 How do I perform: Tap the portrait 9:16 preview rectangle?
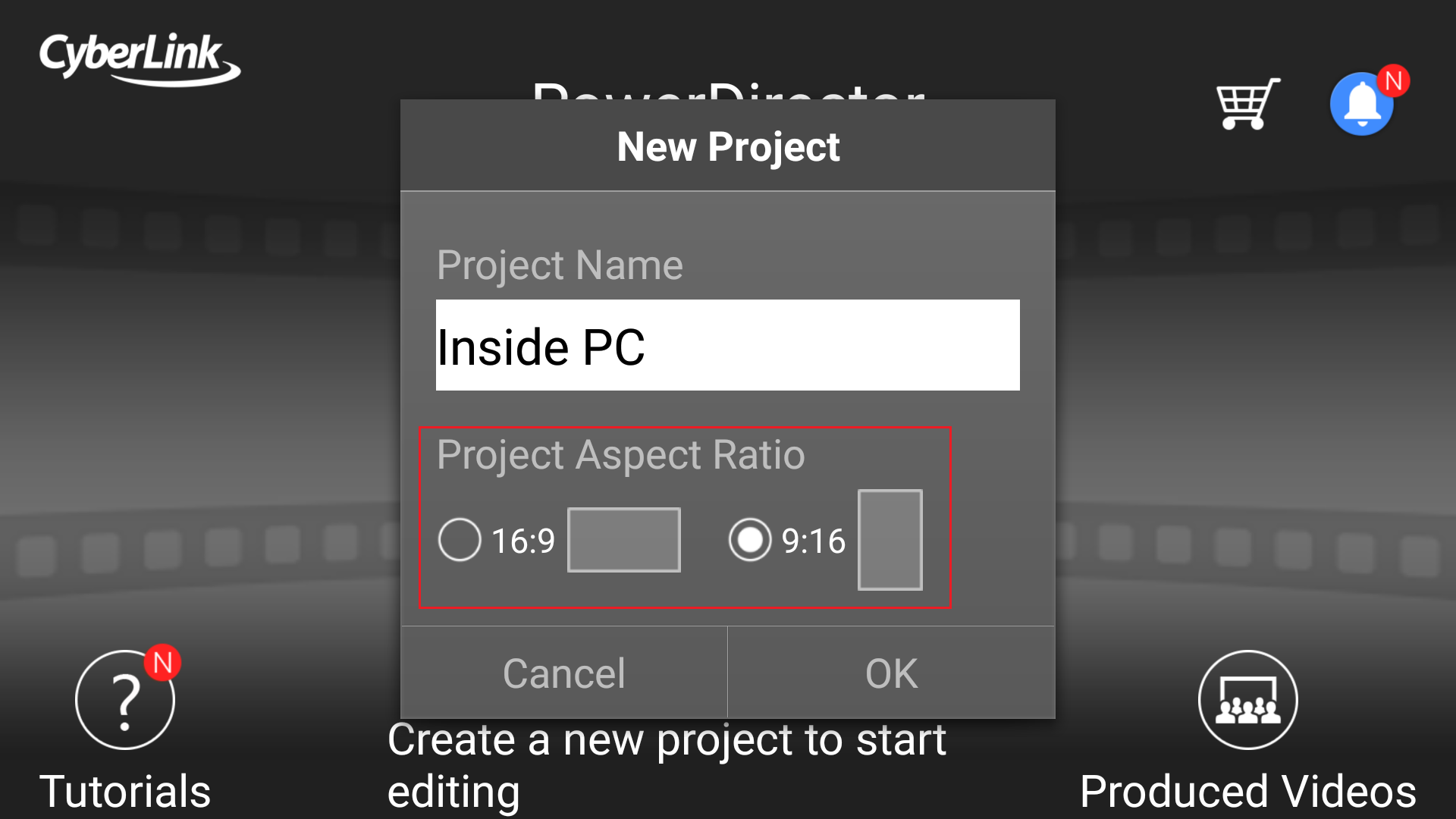click(890, 540)
